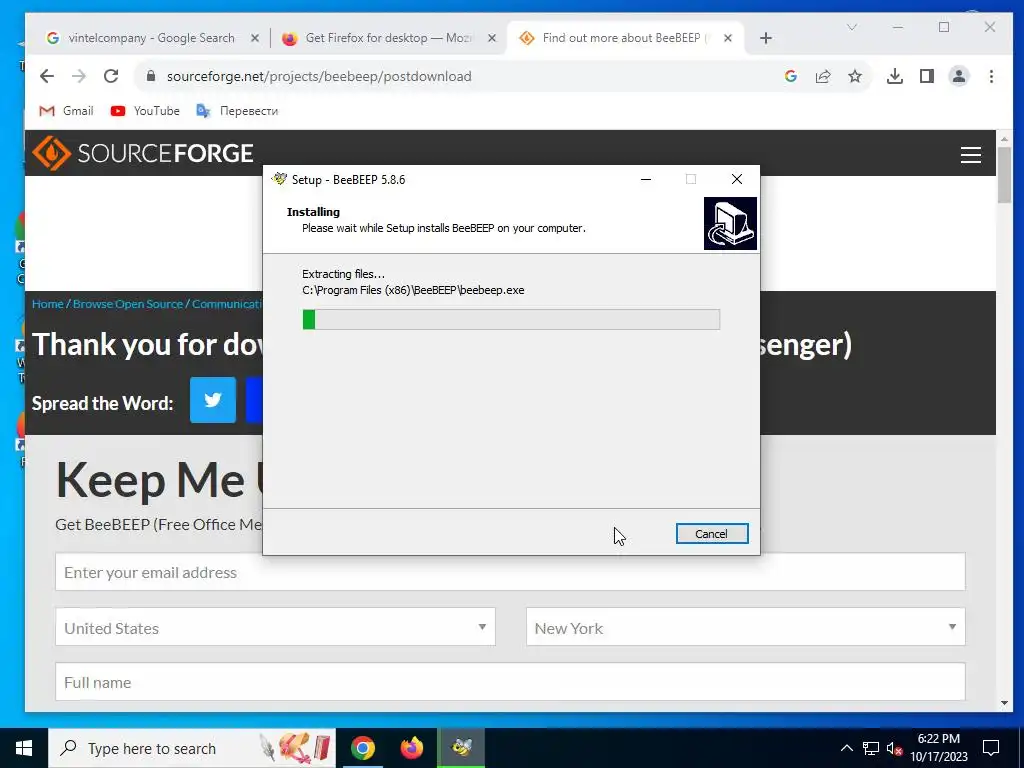Click Chrome forward navigation arrow

(x=79, y=76)
